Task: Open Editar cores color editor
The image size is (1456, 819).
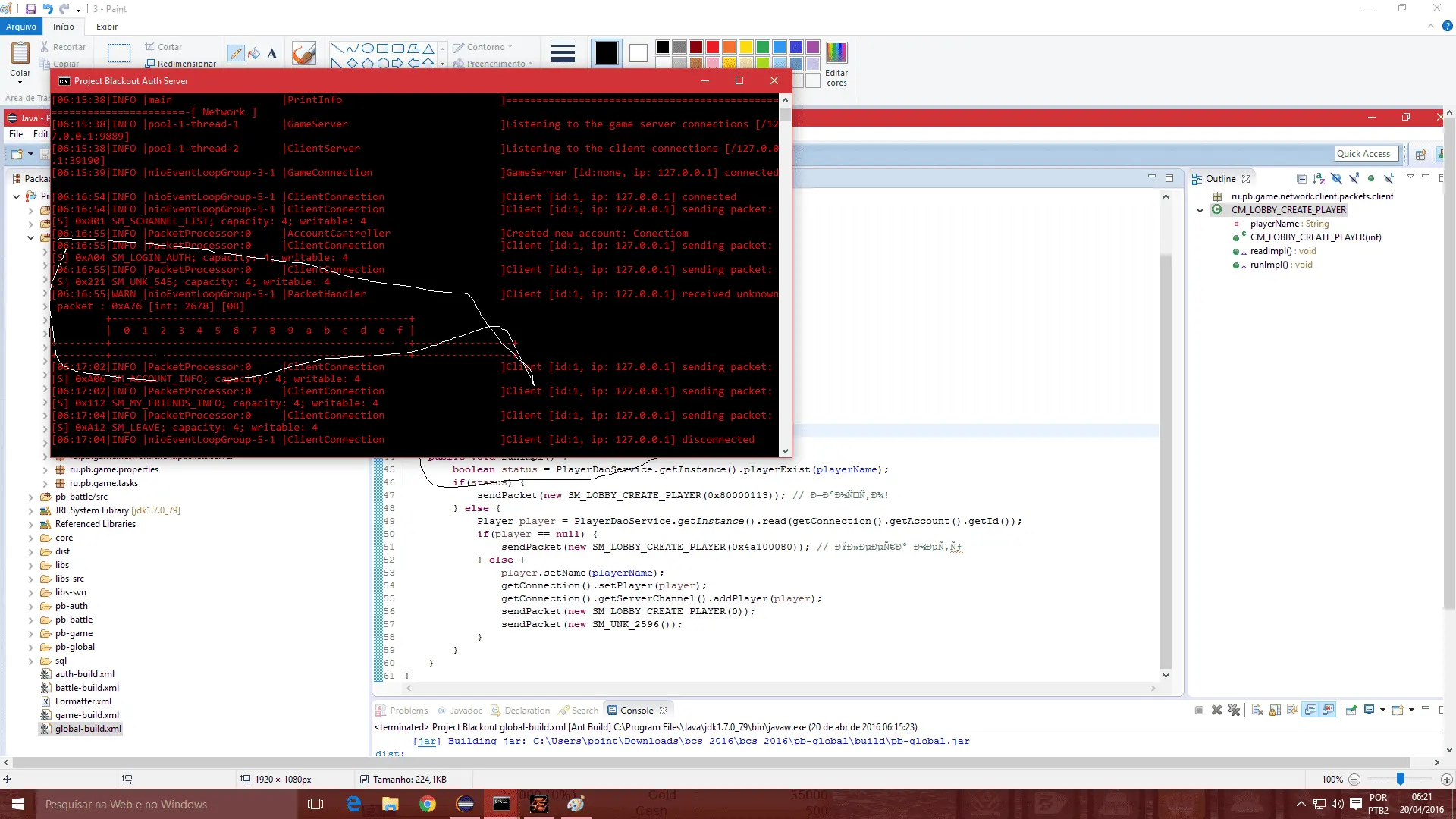Action: [836, 64]
